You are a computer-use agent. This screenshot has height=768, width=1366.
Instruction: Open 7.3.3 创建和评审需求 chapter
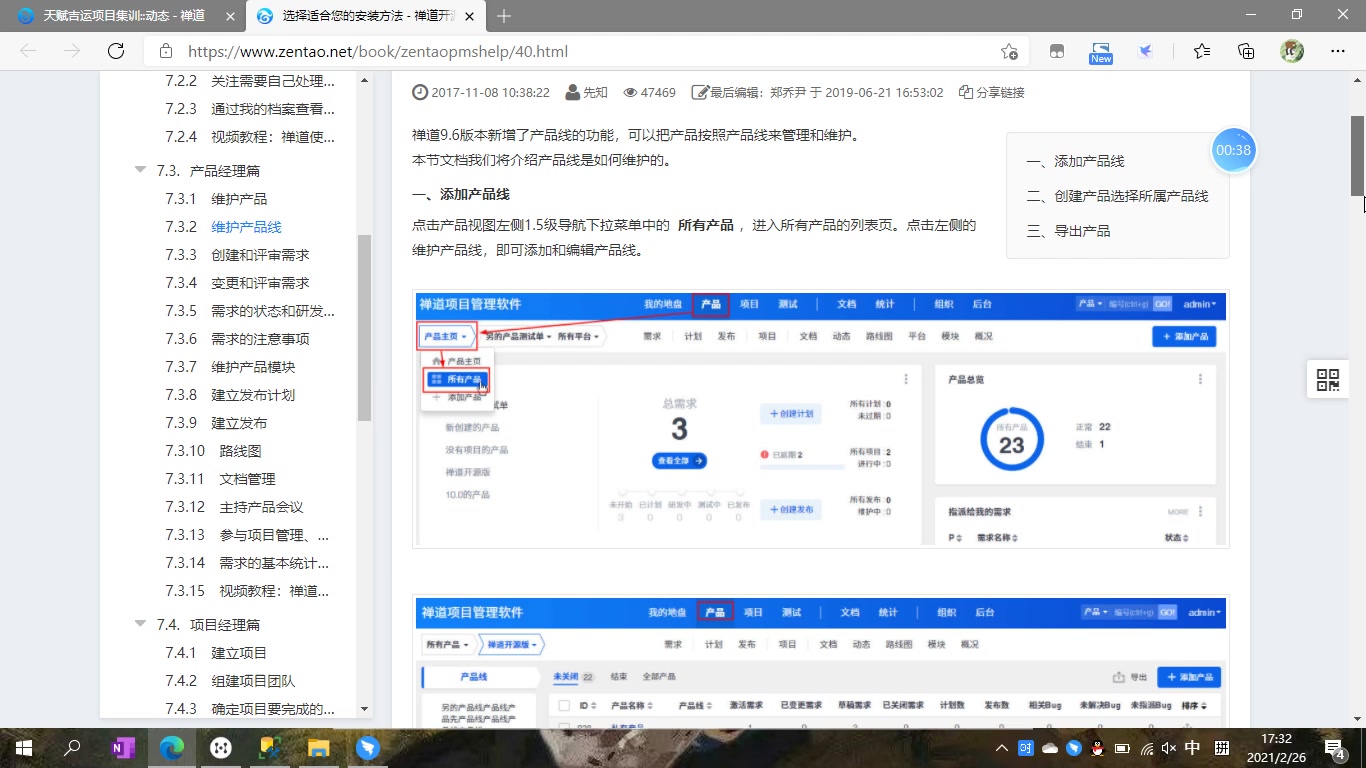[x=237, y=255]
